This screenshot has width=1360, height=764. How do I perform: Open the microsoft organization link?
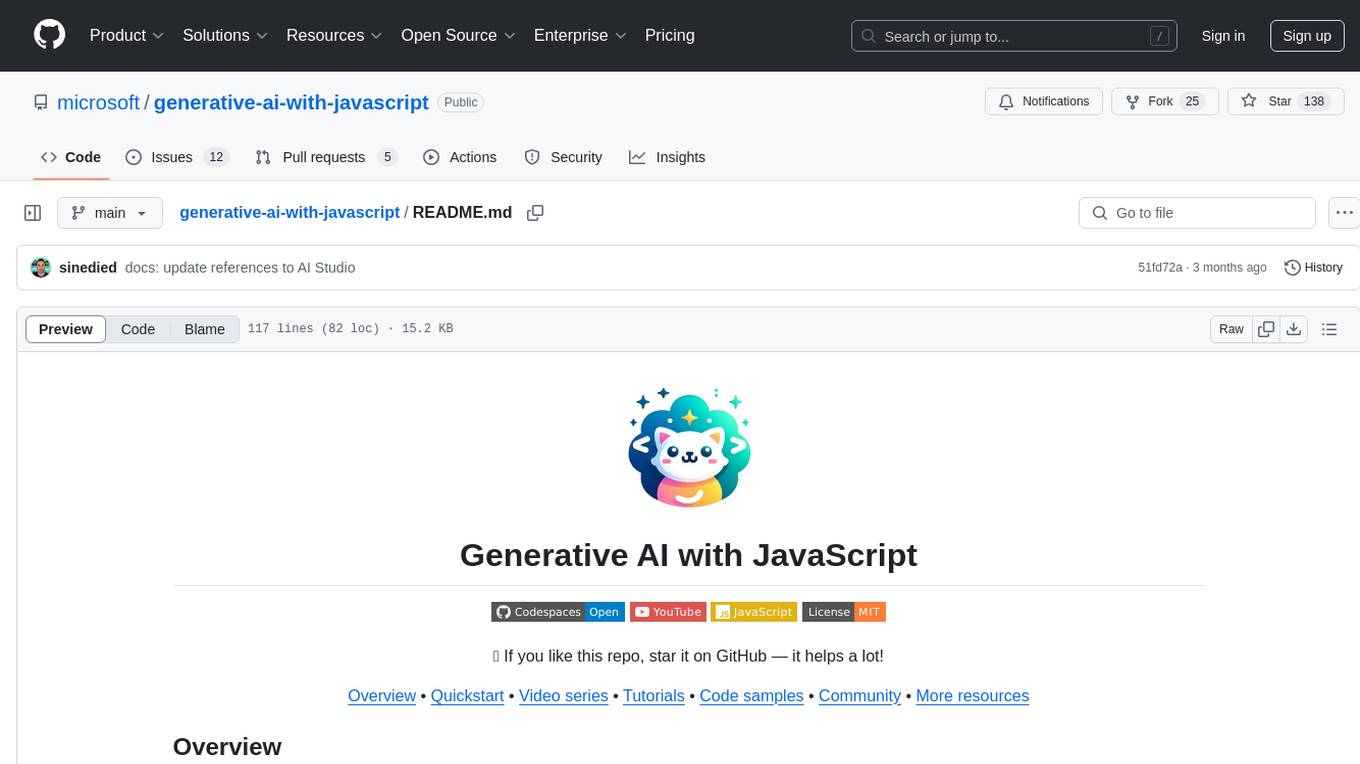coord(98,102)
